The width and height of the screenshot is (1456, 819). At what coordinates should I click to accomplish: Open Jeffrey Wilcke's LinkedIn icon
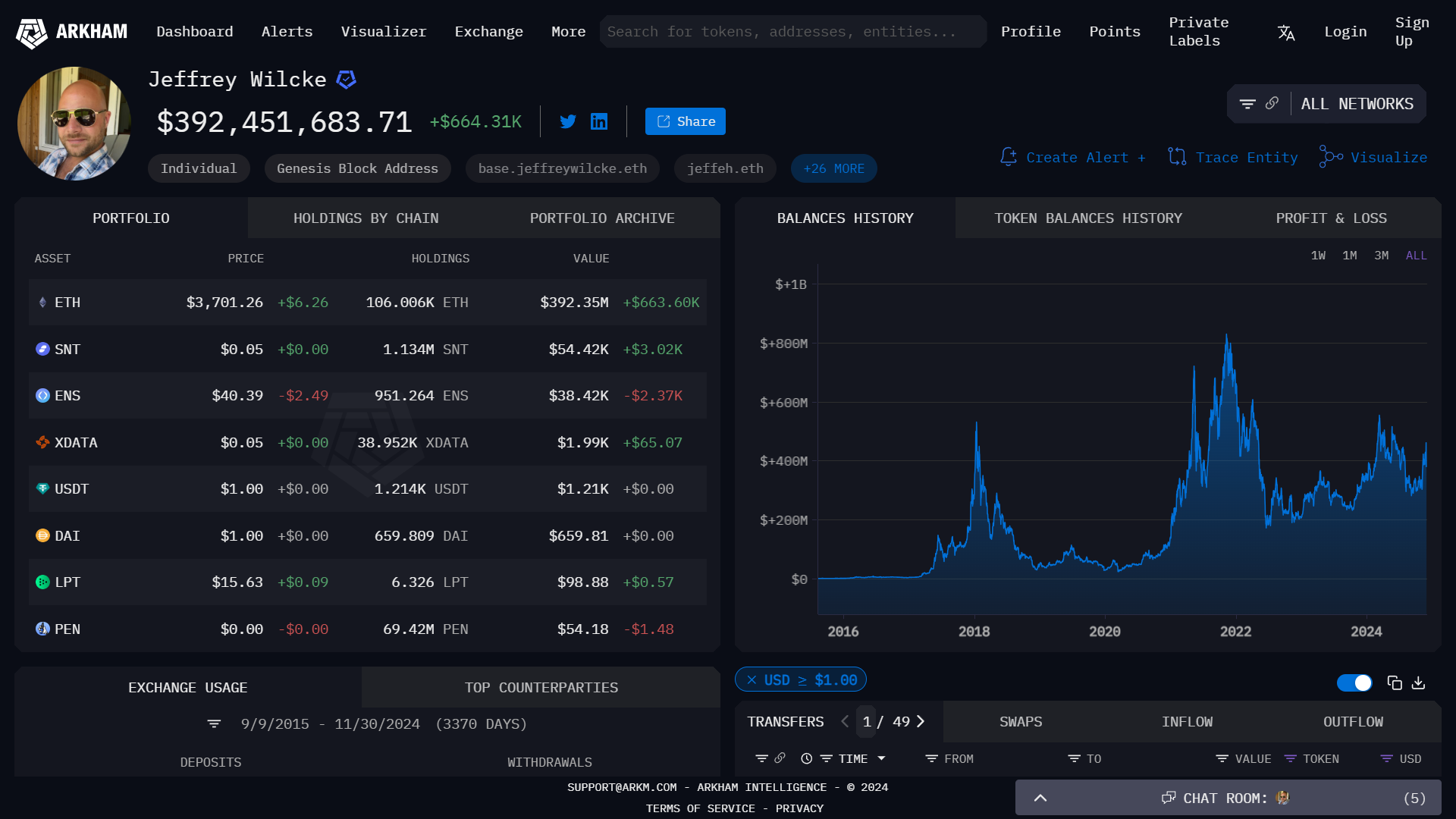(x=599, y=121)
